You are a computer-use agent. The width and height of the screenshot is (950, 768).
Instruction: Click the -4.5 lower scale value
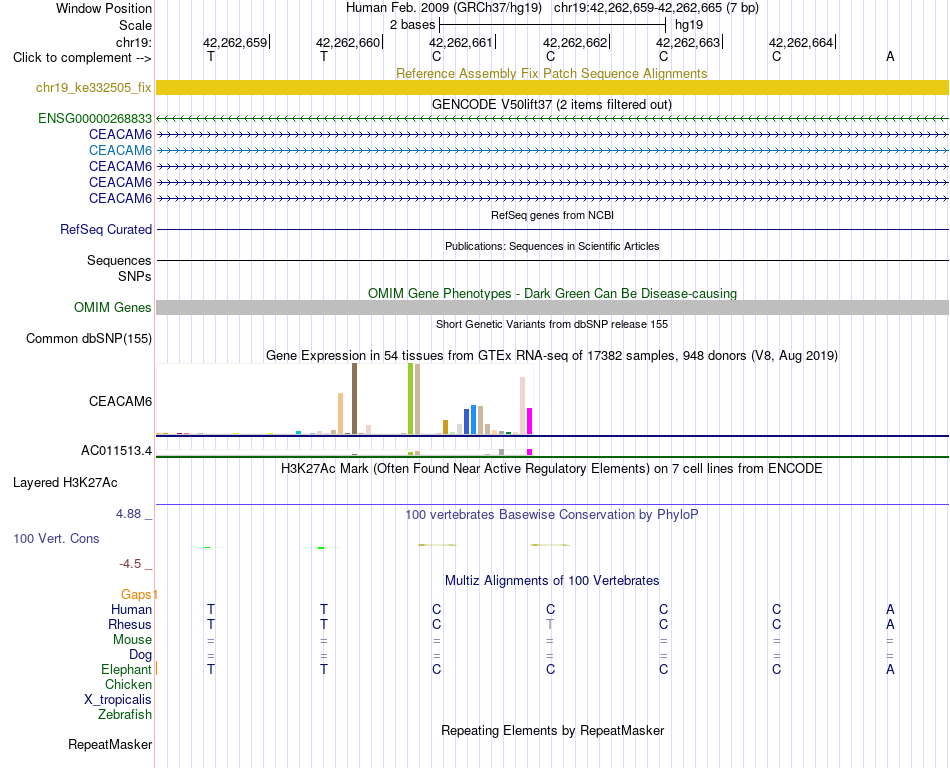point(130,564)
